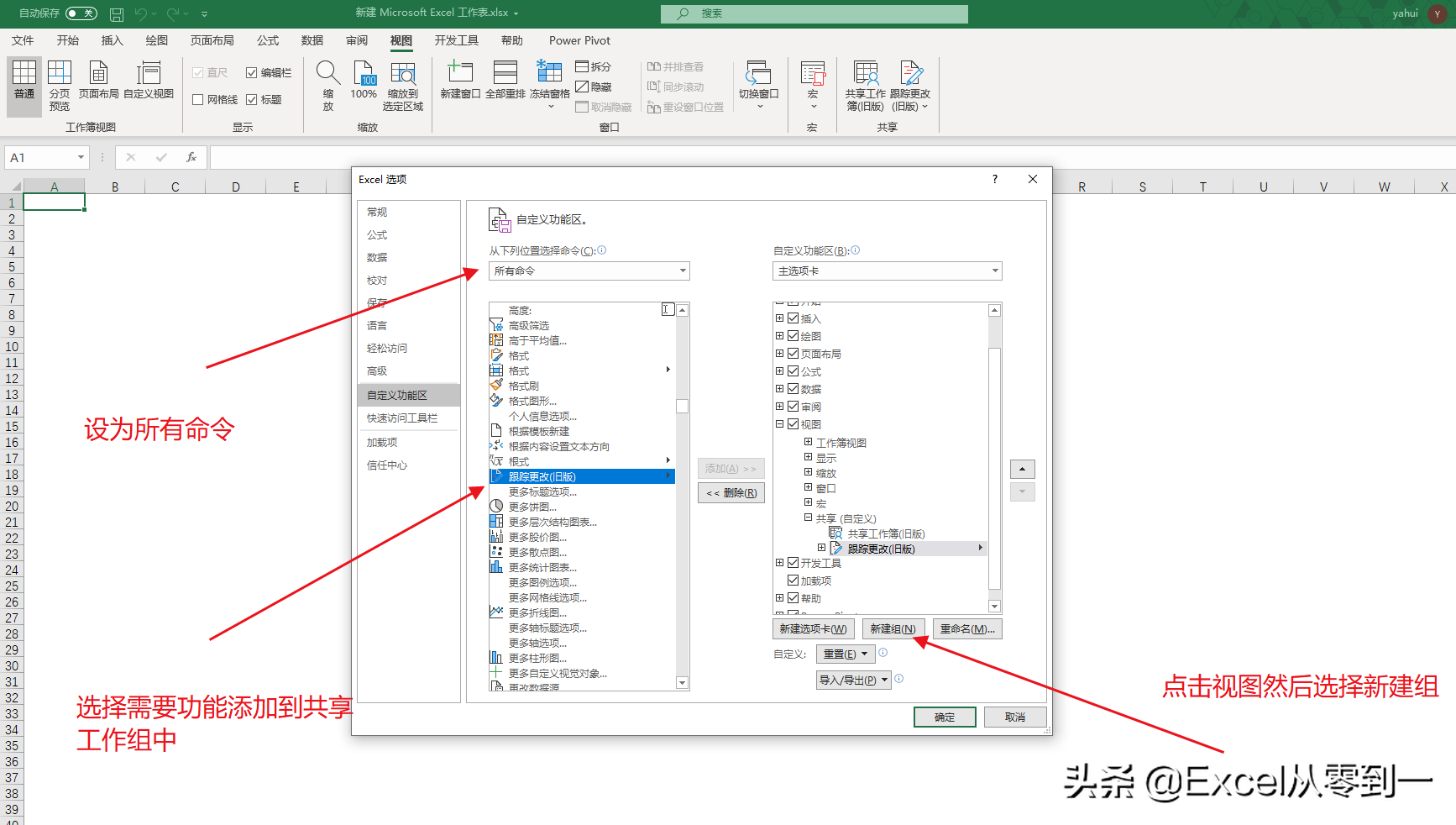
Task: Toggle the 网格线 gridlines checkbox
Action: pos(198,99)
